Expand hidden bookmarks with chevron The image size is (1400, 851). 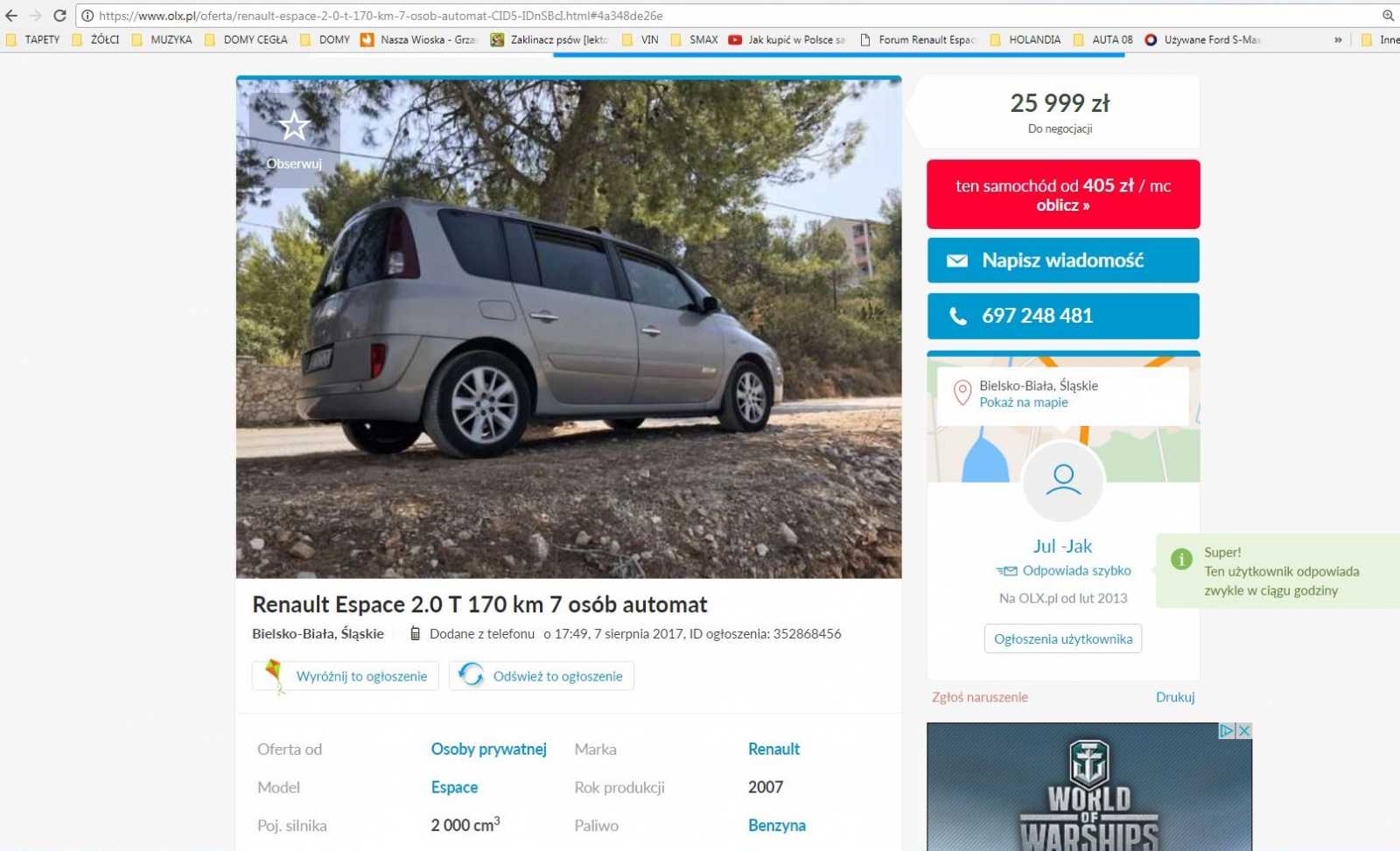pyautogui.click(x=1338, y=39)
